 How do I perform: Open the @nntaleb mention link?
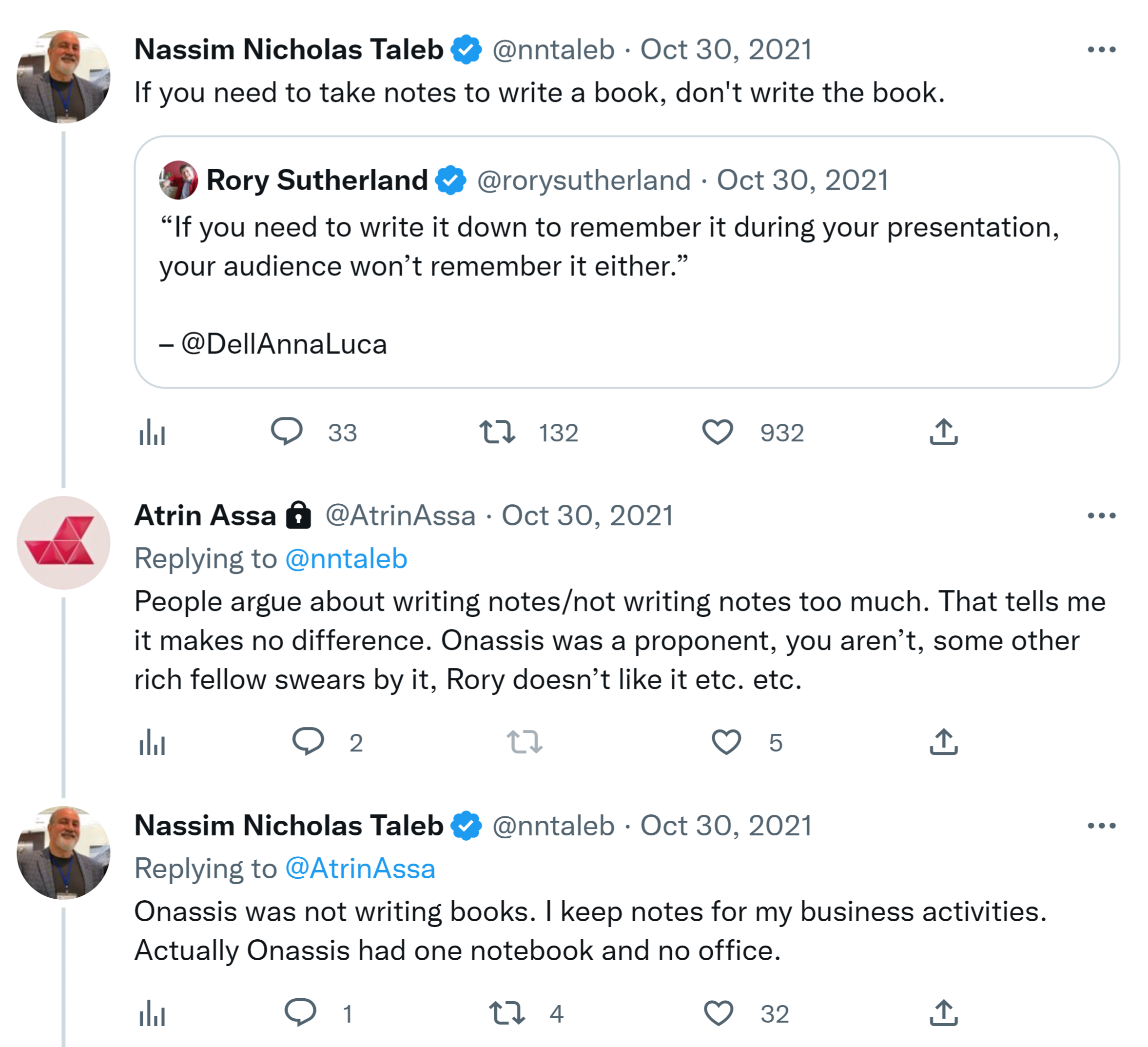[x=346, y=559]
